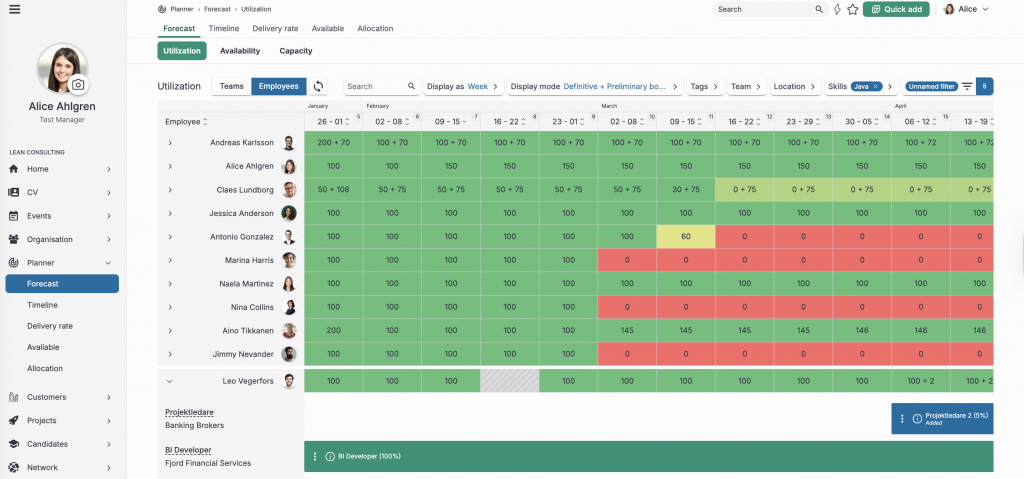Image resolution: width=1024 pixels, height=479 pixels.
Task: Switch the view to Teams
Action: tap(231, 87)
